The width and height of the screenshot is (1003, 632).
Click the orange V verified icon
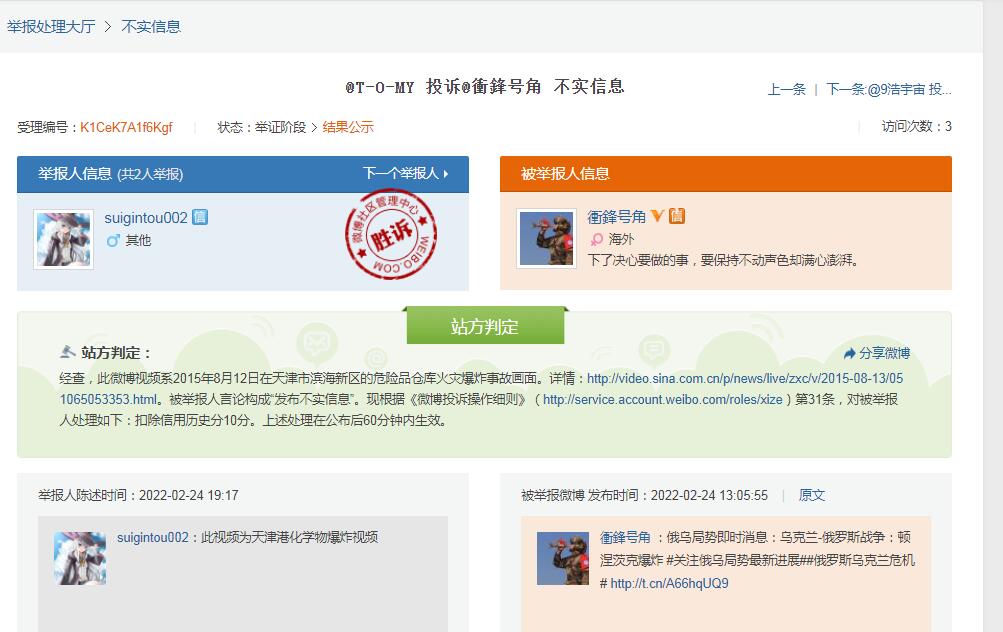click(x=657, y=216)
